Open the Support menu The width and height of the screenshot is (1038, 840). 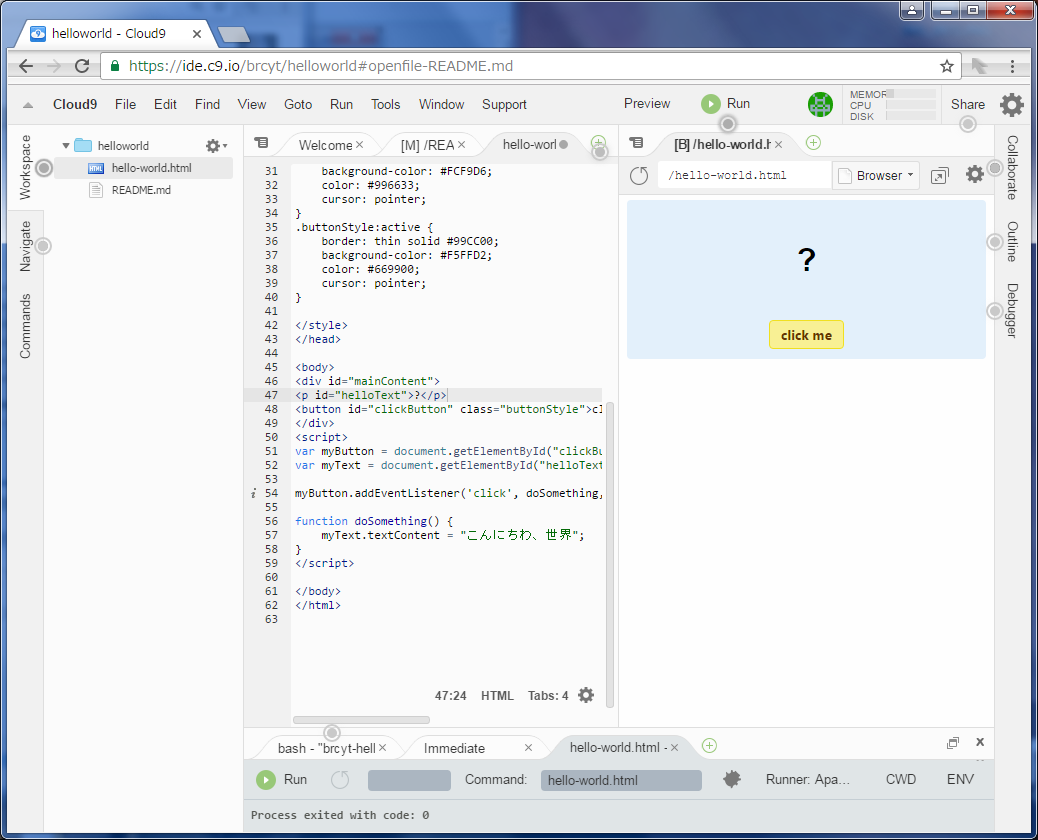coord(504,105)
